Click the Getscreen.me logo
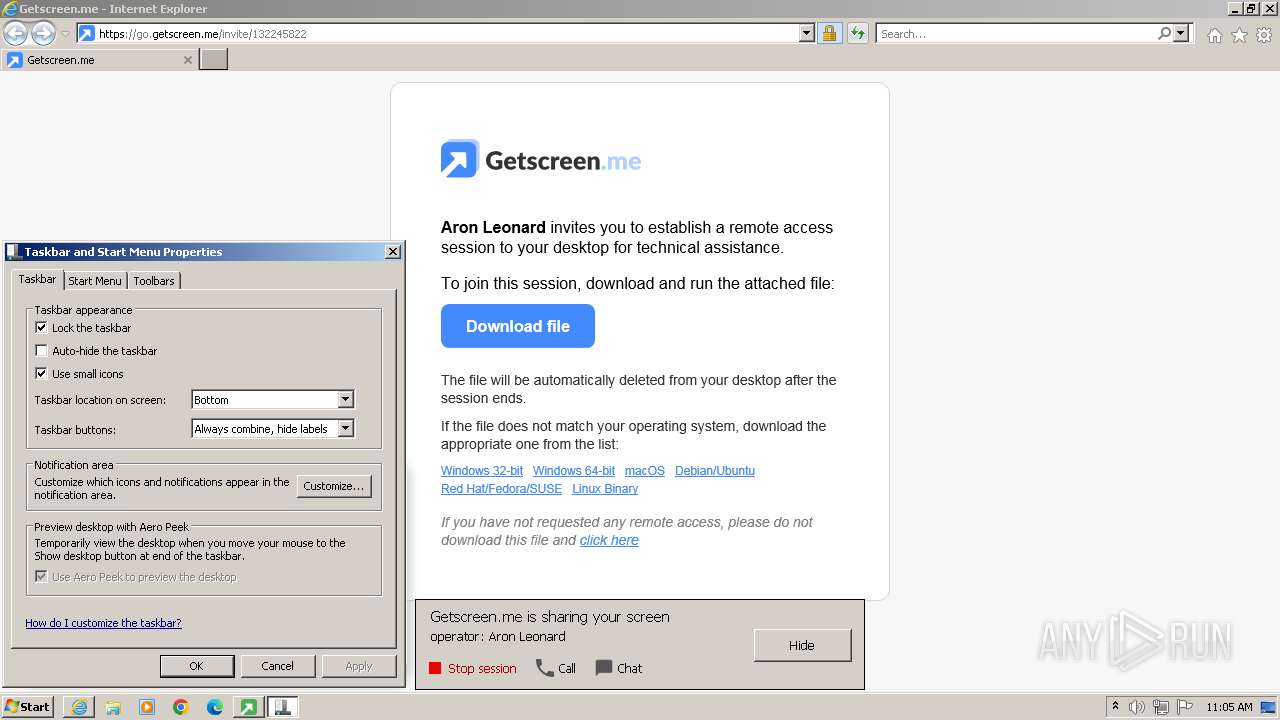Screen dimensions: 1280x720 pyautogui.click(x=541, y=160)
